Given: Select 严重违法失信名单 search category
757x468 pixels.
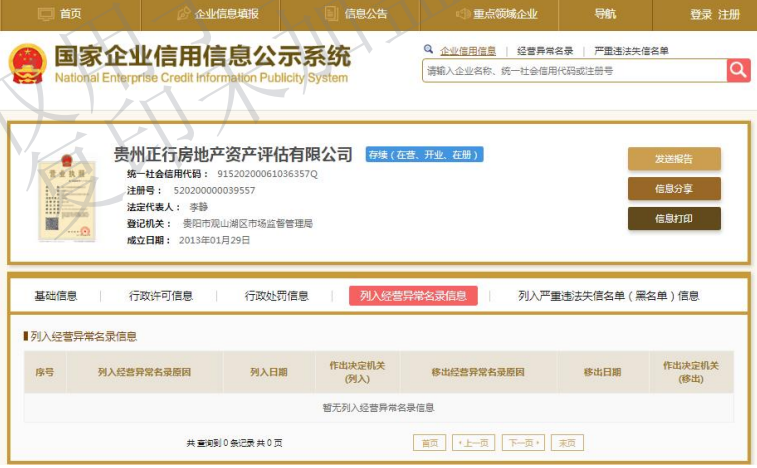Looking at the screenshot, I should pyautogui.click(x=631, y=50).
